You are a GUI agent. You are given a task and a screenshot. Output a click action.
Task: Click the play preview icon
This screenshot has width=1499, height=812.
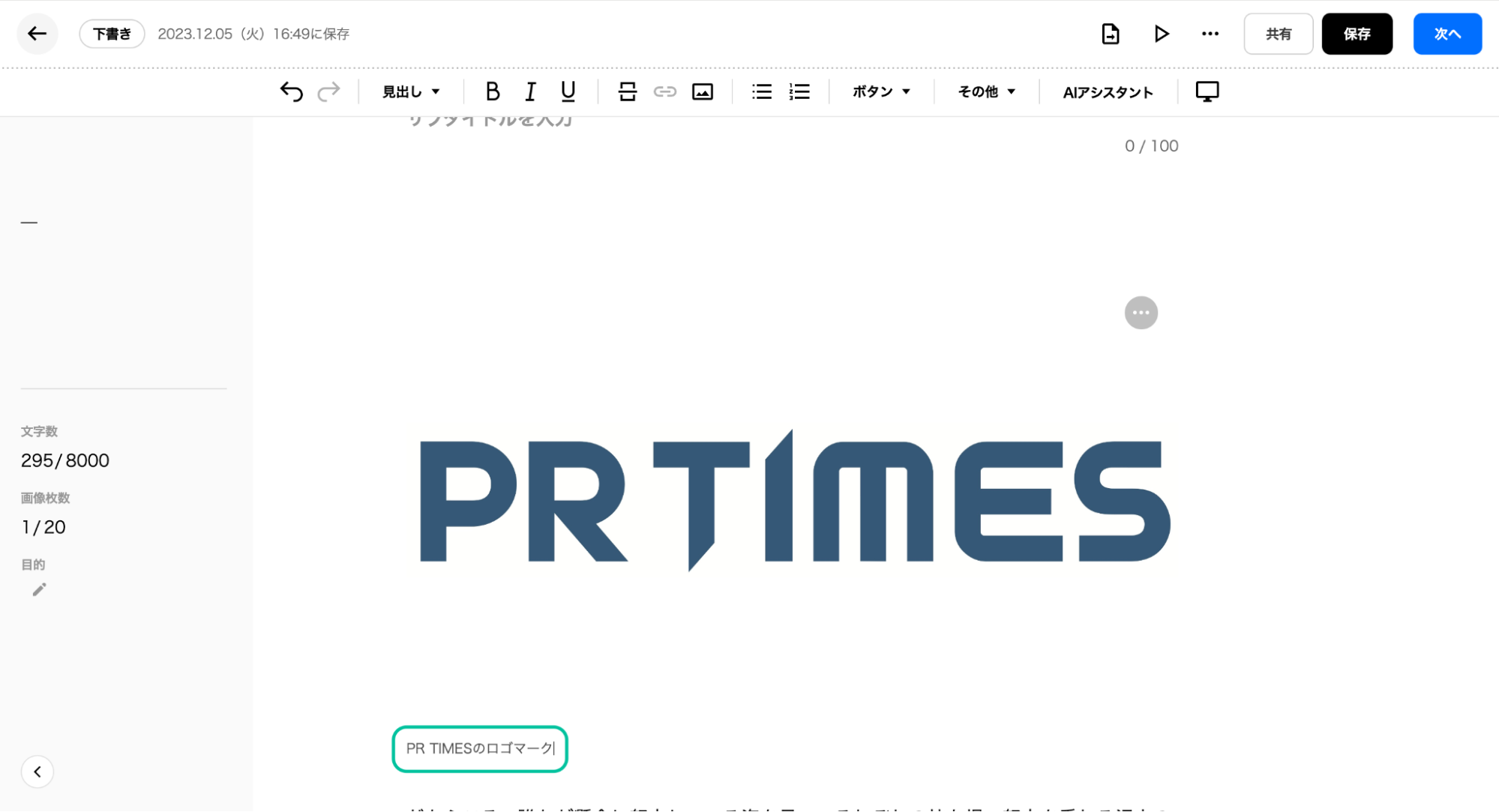(1161, 34)
